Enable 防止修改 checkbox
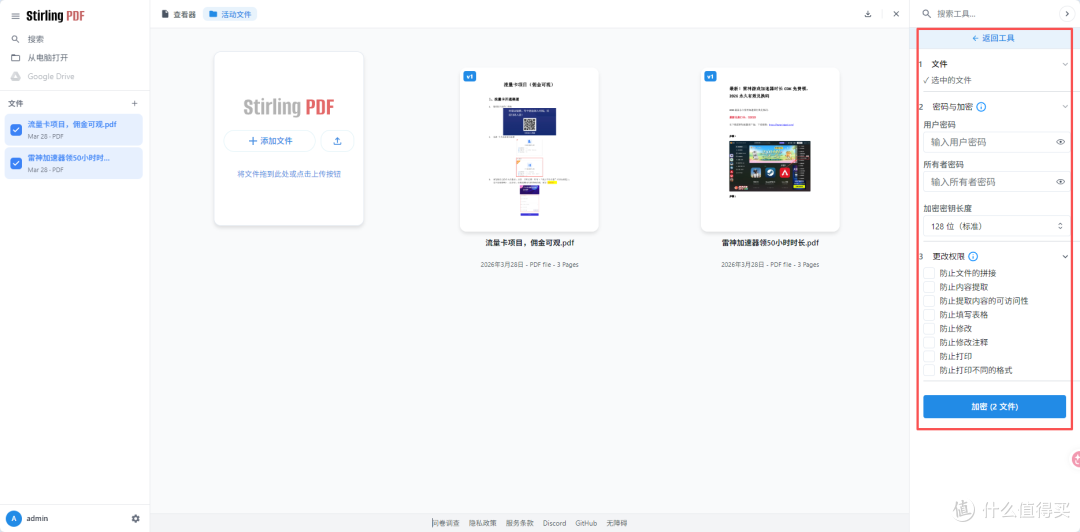The width and height of the screenshot is (1080, 532). pos(929,329)
